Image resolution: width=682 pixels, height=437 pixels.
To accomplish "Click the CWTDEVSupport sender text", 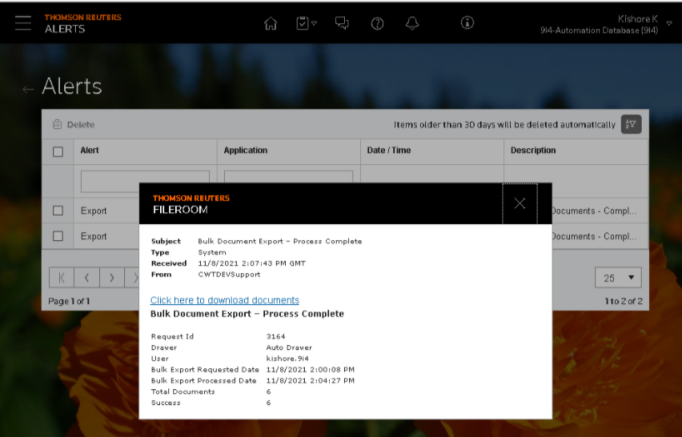I will 229,274.
